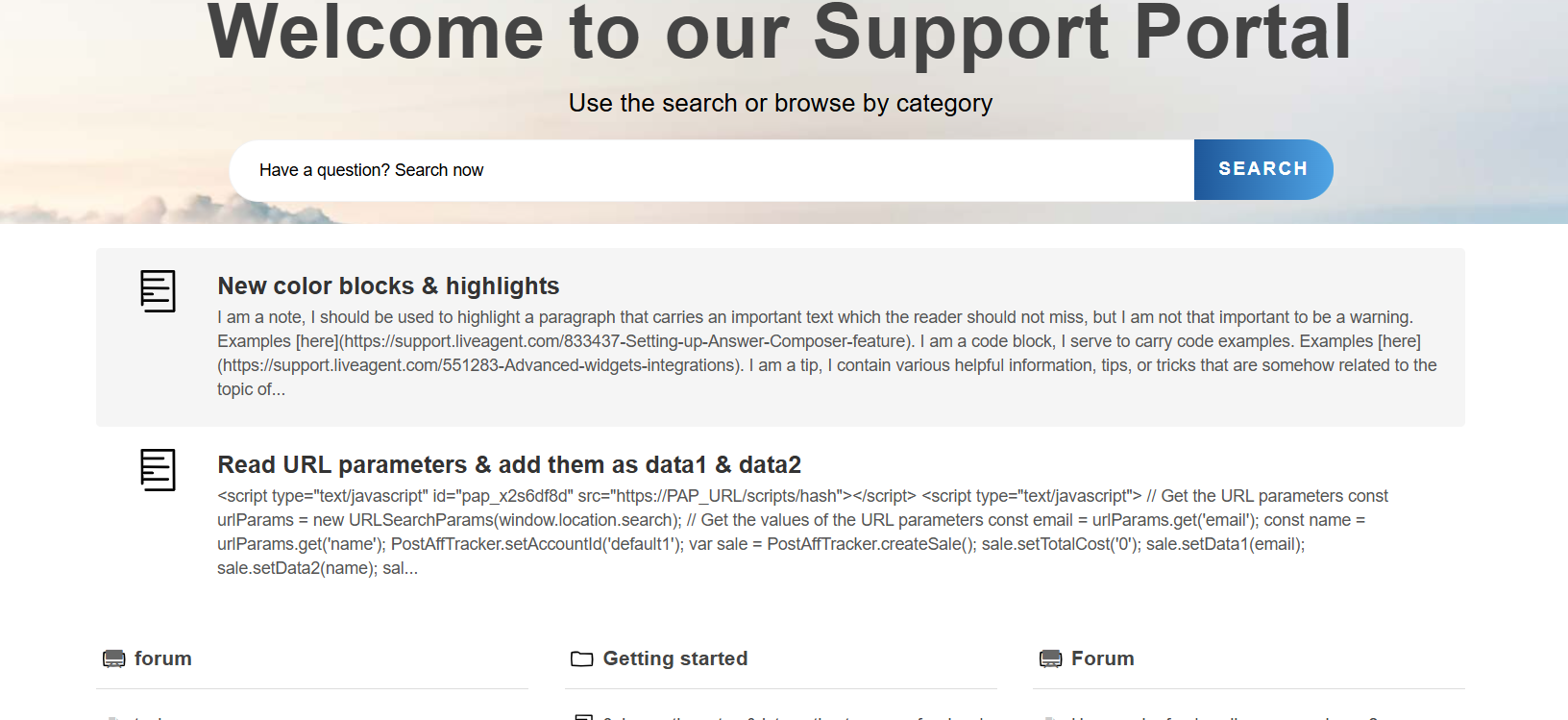Click the icon next to lowercase 'forum' category
The height and width of the screenshot is (720, 1568).
point(114,658)
